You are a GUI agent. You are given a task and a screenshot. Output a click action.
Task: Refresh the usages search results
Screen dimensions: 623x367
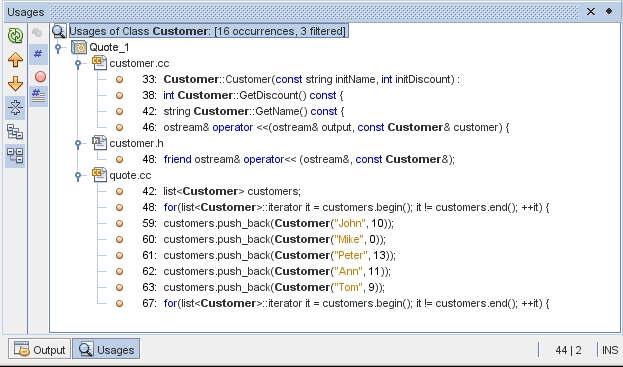(x=15, y=35)
